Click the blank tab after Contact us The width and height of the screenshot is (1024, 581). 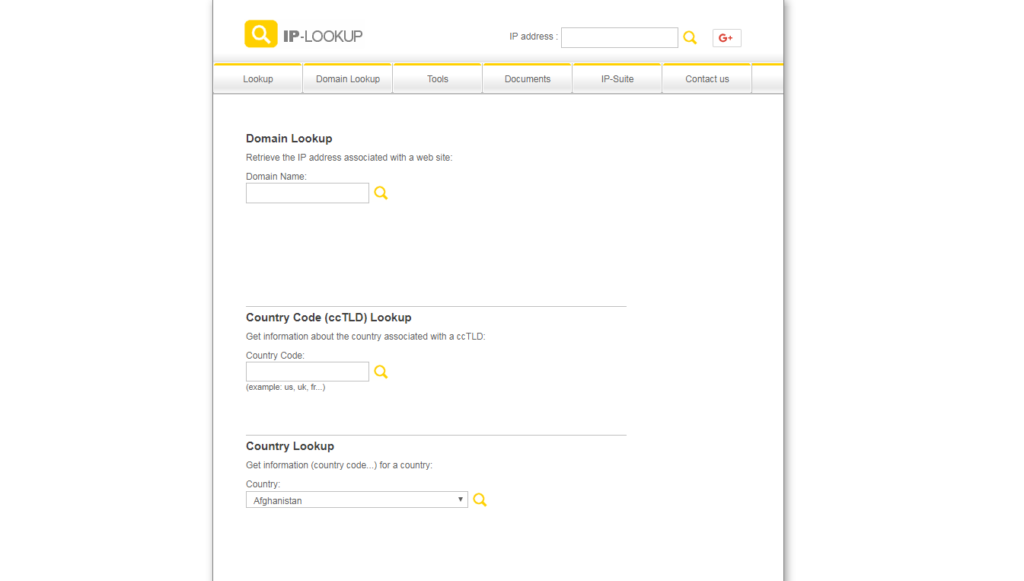[768, 78]
